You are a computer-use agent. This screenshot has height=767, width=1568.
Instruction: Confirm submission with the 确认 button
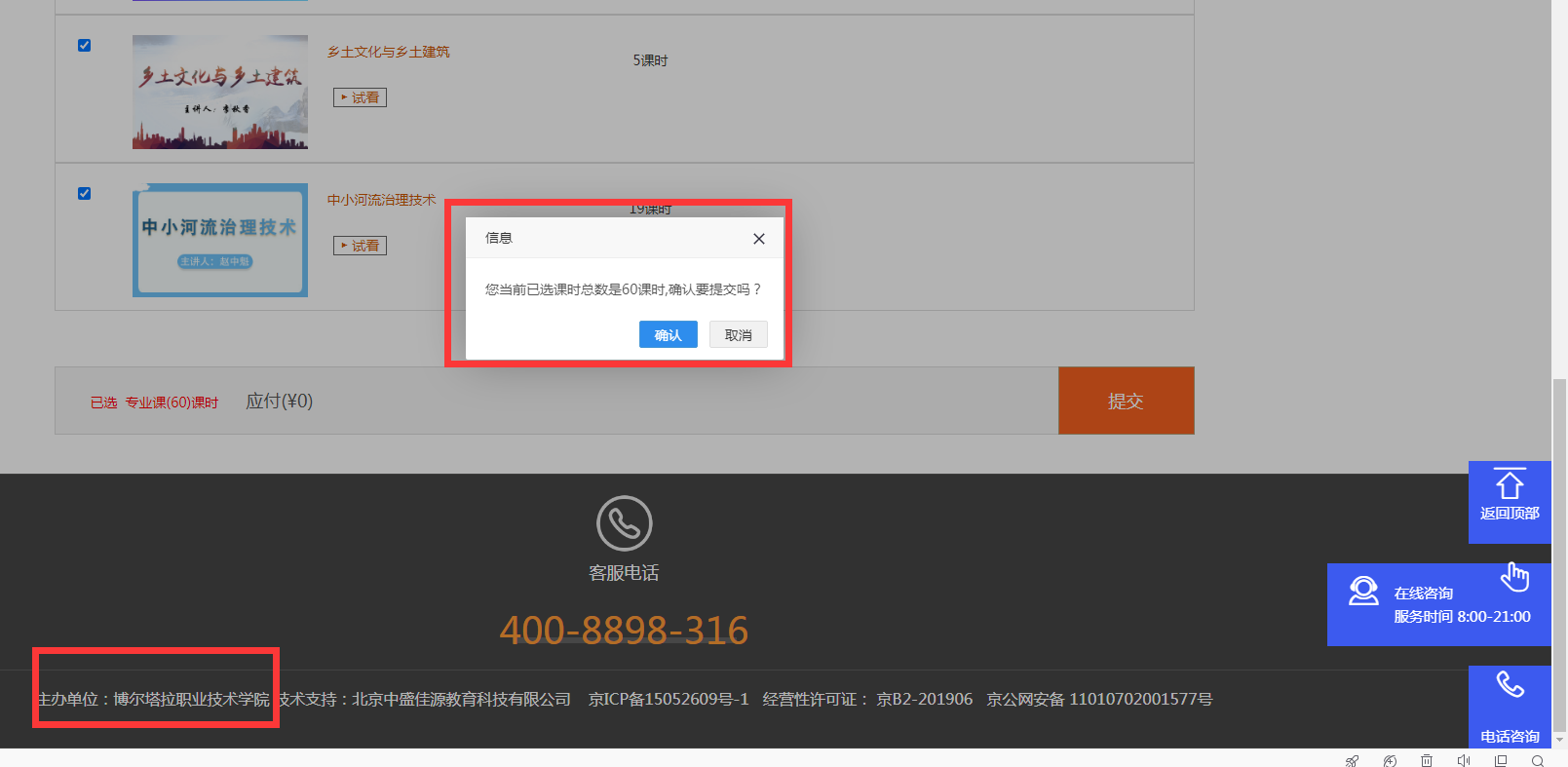[668, 334]
